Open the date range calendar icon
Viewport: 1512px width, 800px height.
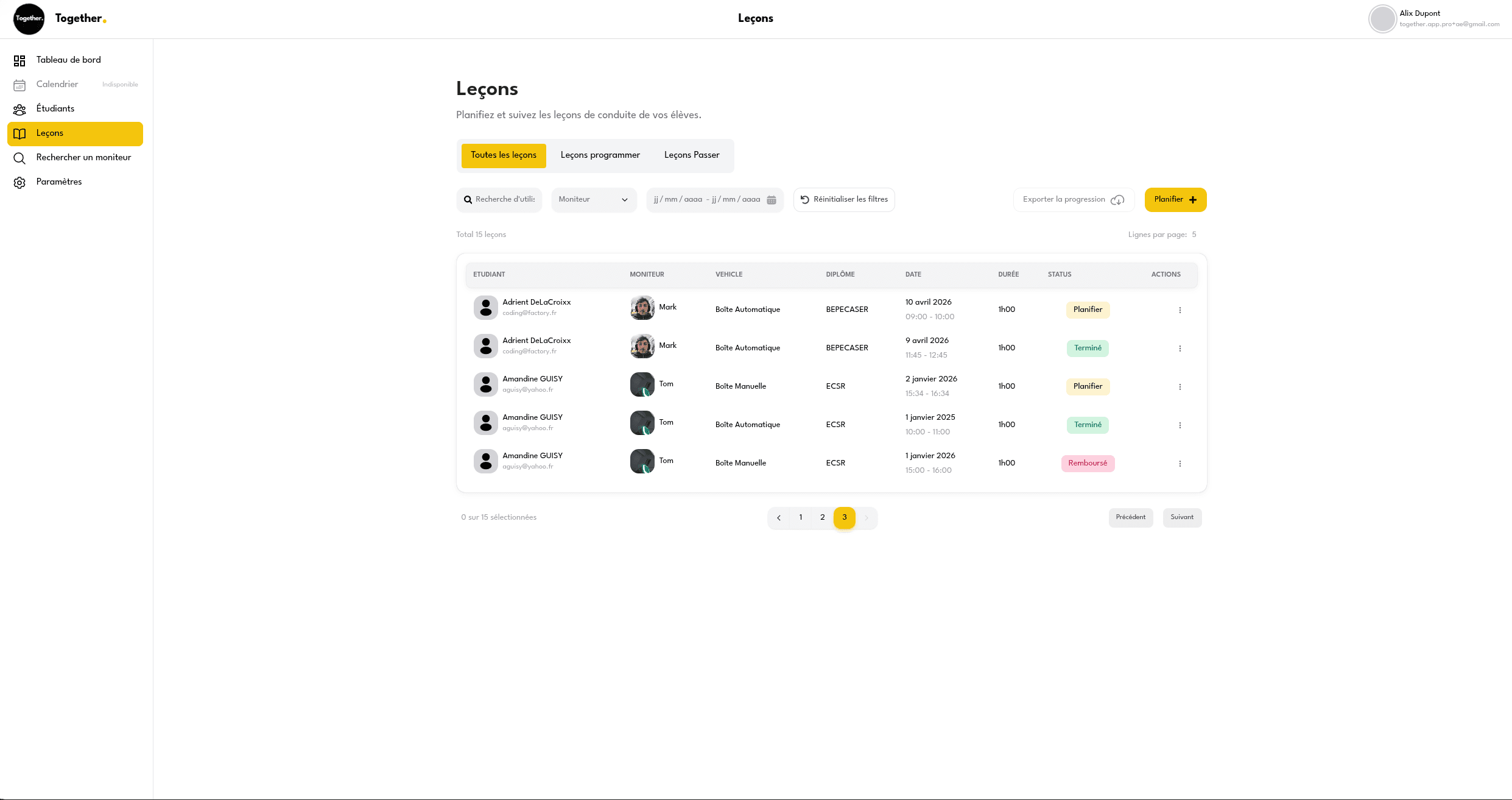tap(772, 200)
